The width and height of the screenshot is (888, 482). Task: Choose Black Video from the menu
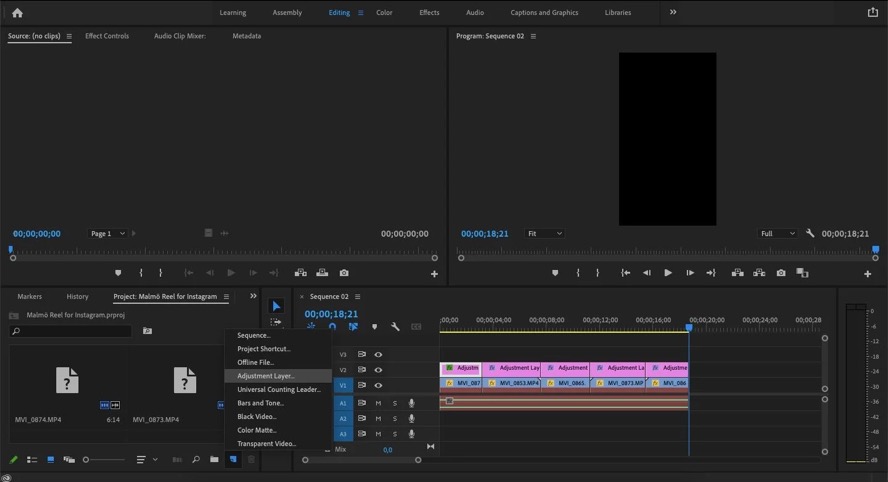(278, 416)
